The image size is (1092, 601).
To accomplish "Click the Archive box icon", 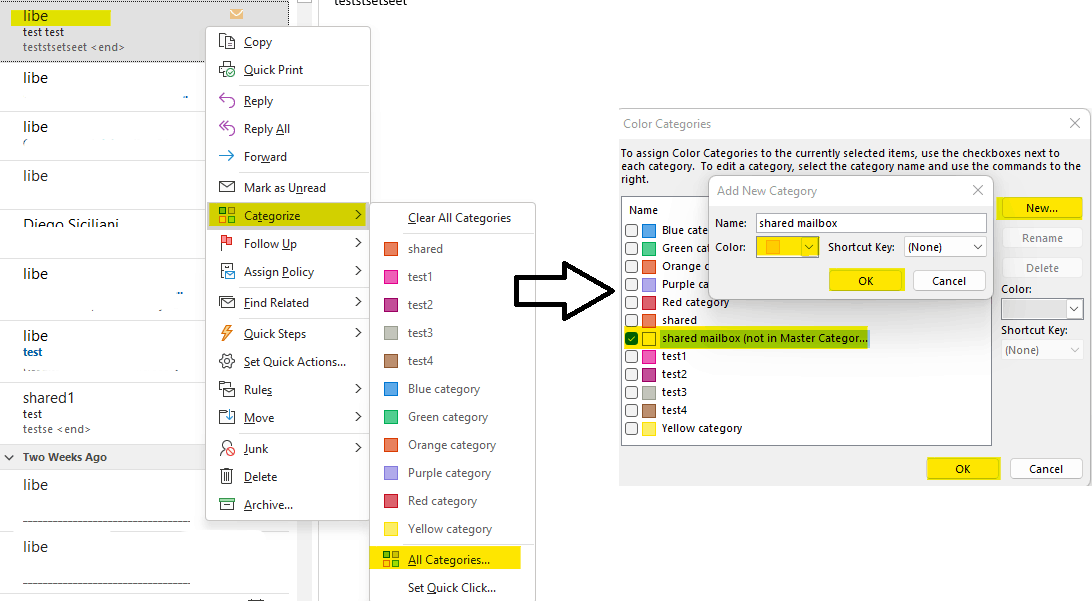I will click(x=226, y=504).
